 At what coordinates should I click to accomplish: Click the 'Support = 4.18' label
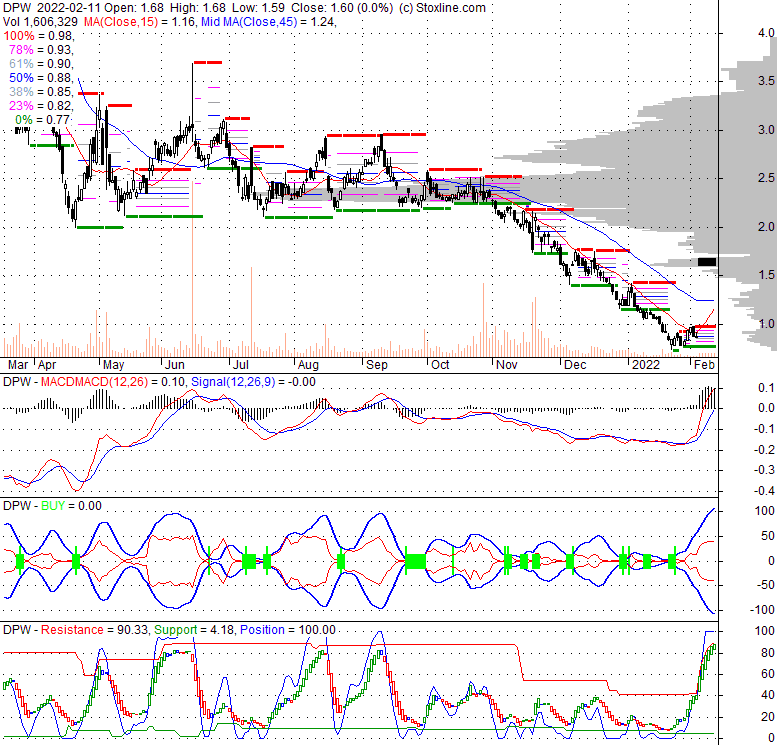tap(192, 630)
